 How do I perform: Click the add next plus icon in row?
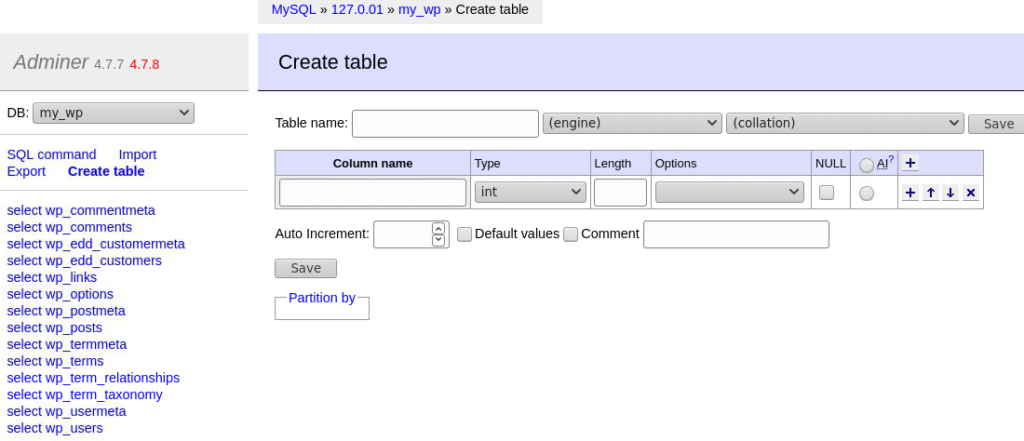click(910, 193)
